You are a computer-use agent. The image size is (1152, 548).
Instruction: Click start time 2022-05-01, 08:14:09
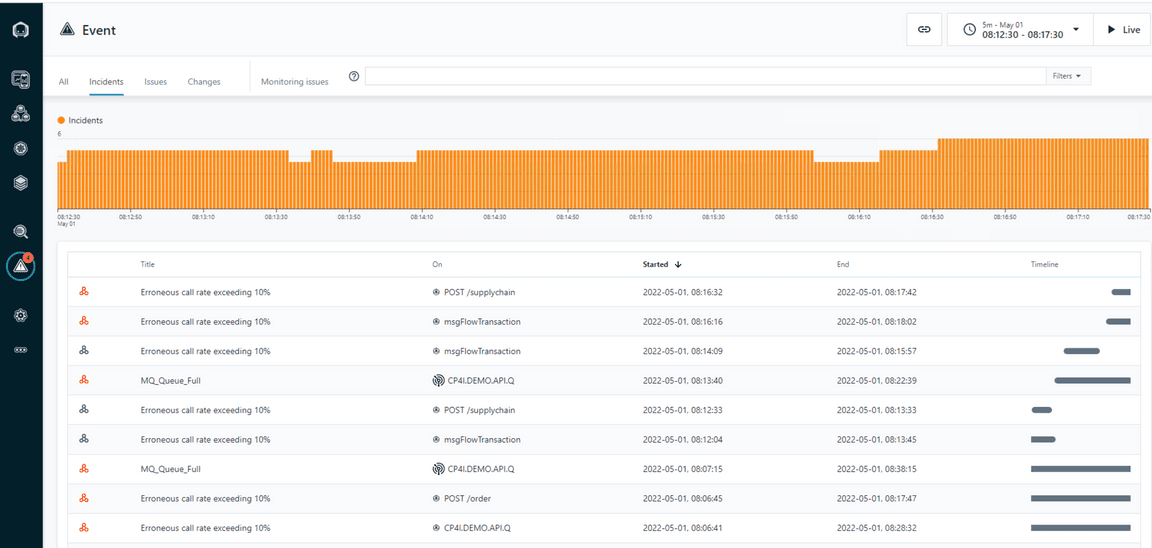coord(683,351)
